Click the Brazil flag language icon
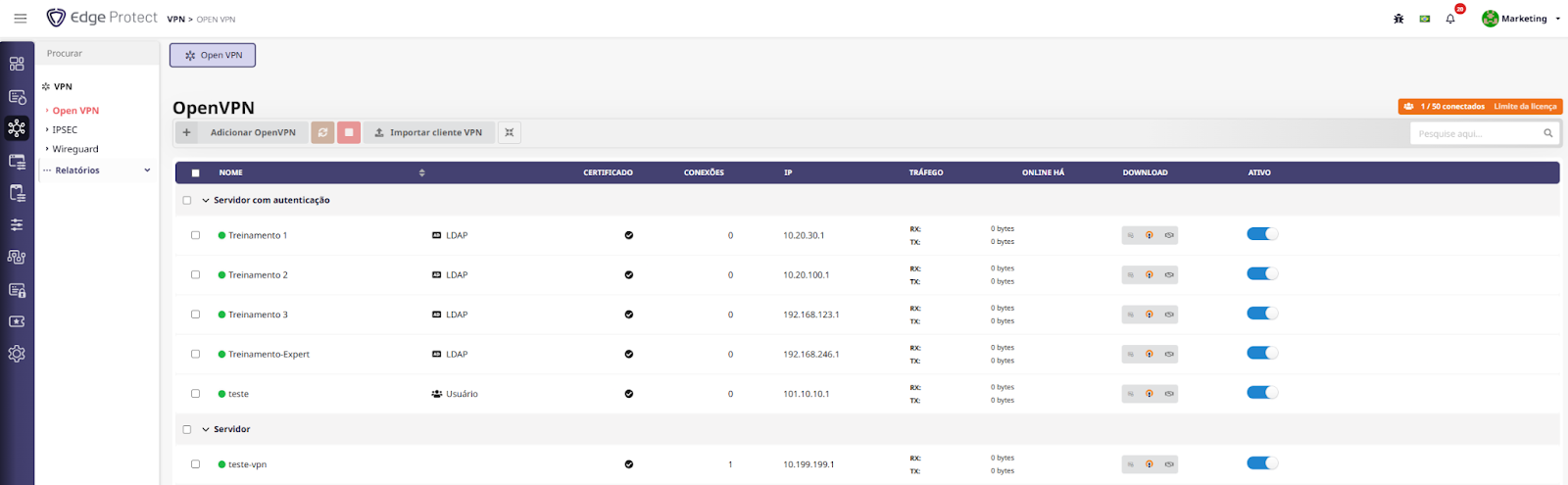Image resolution: width=1568 pixels, height=485 pixels. (1425, 19)
